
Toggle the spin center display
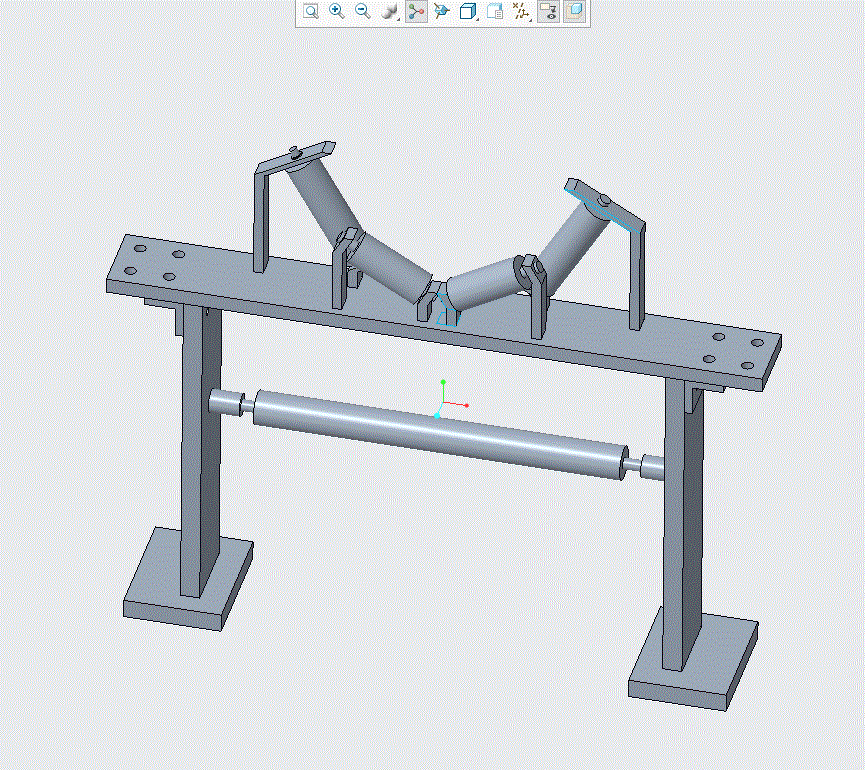pos(417,11)
